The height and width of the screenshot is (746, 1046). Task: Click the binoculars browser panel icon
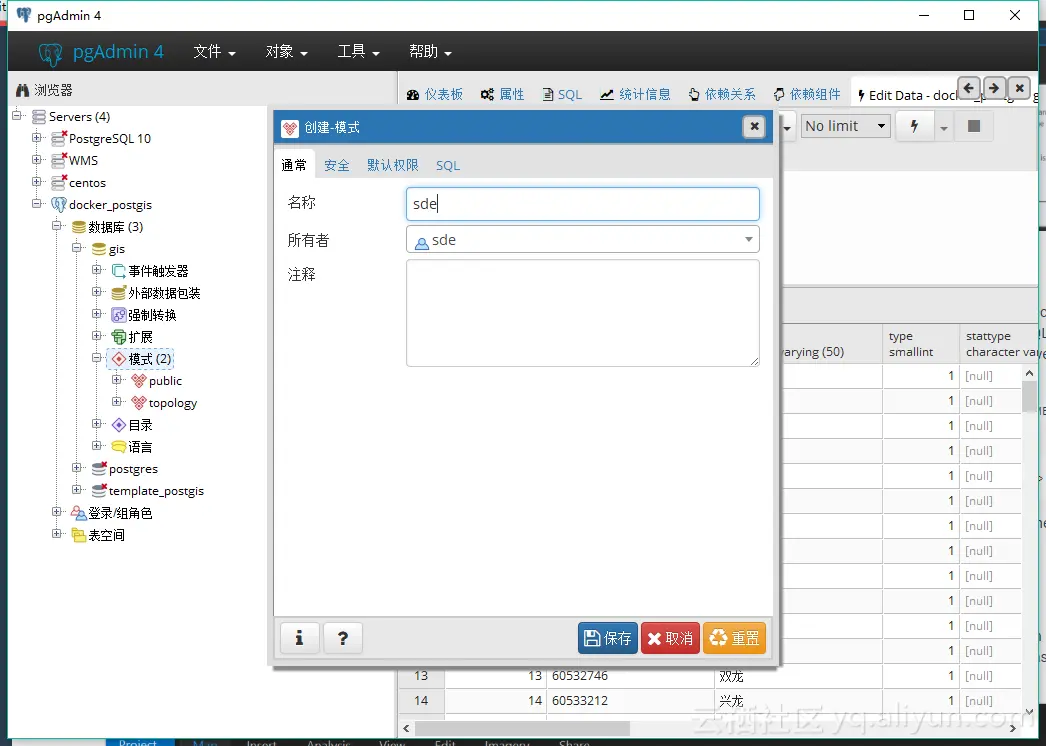[x=23, y=90]
